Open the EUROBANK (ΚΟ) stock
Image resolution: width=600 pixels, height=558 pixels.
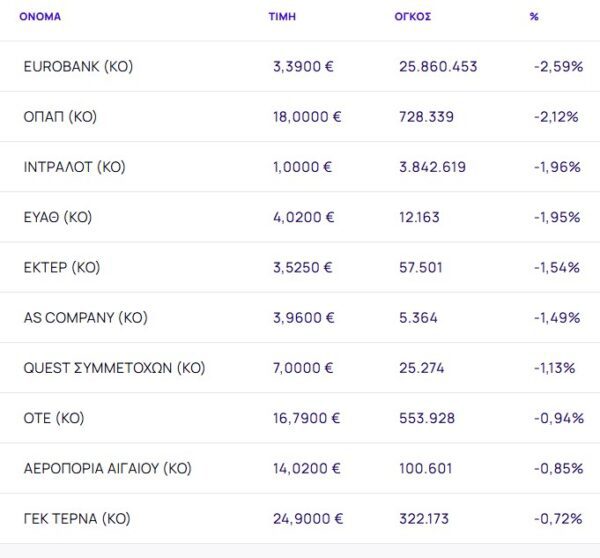tap(78, 67)
